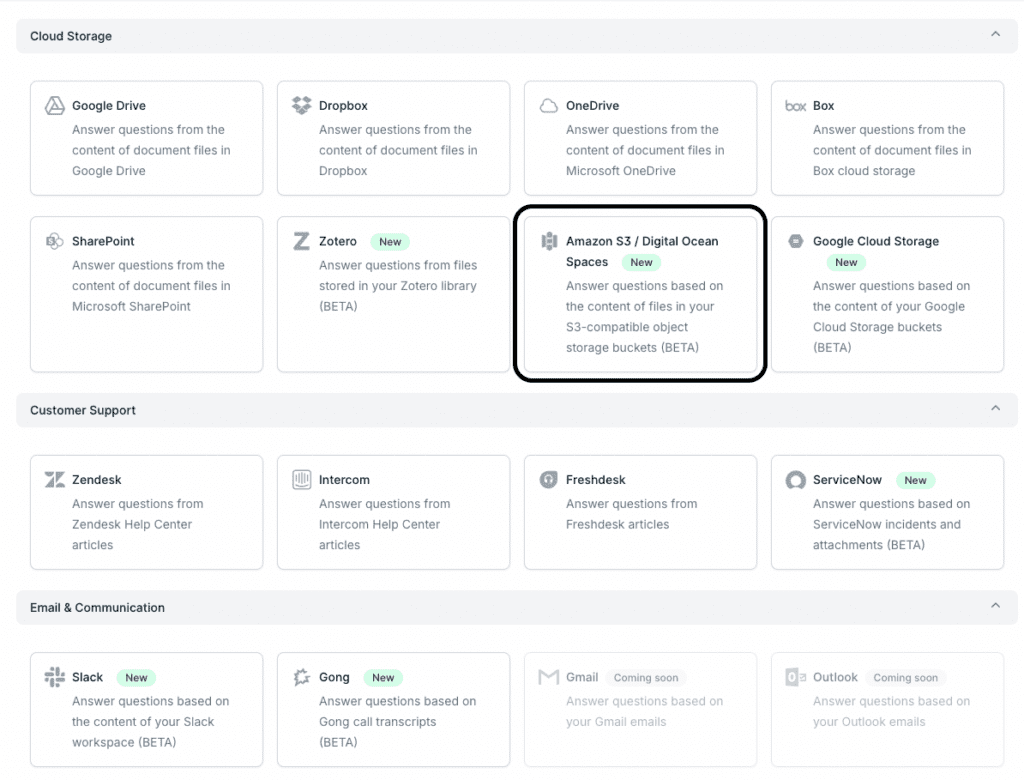Select the Zotero Z icon

[x=301, y=241]
